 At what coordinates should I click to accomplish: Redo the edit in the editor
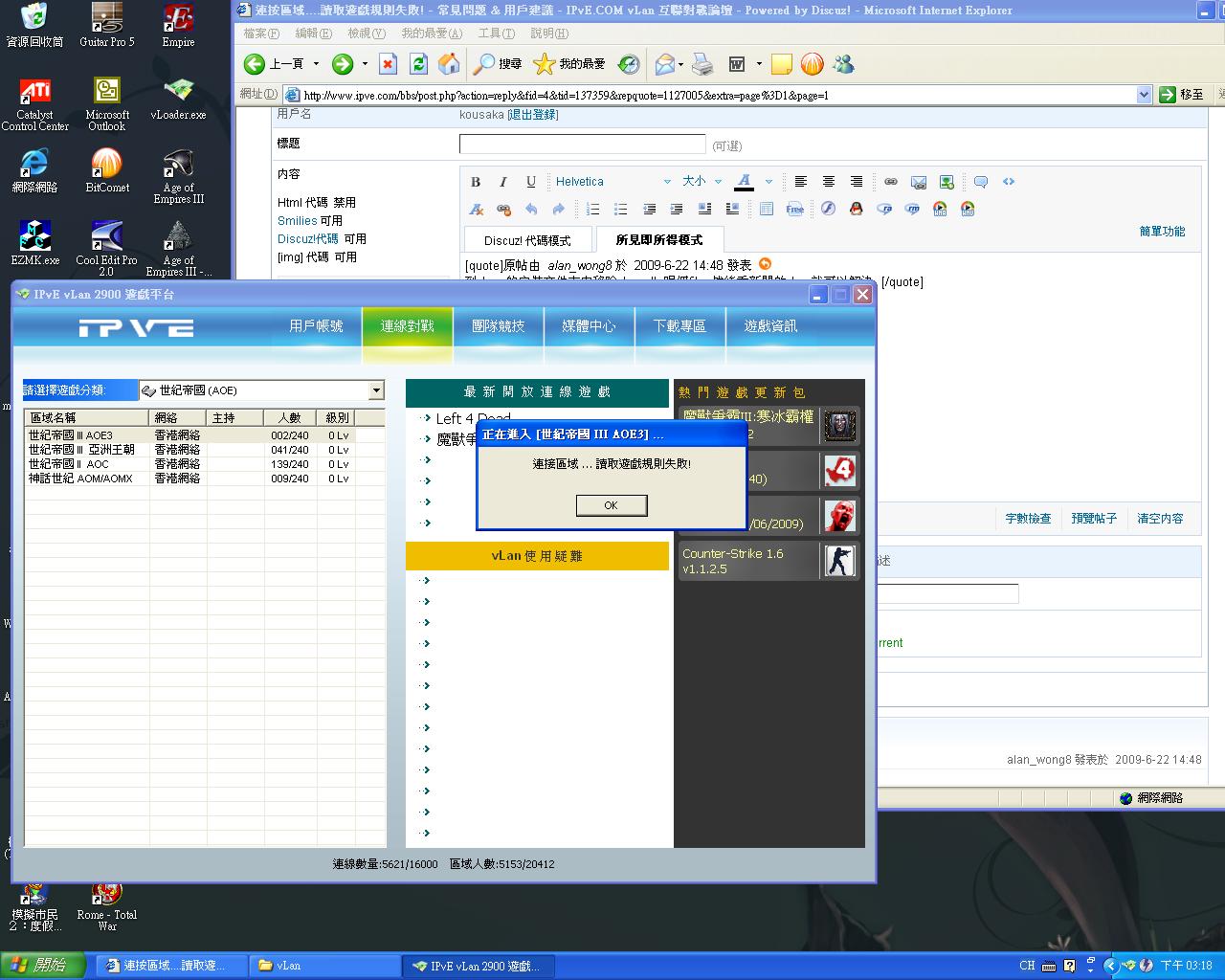559,210
